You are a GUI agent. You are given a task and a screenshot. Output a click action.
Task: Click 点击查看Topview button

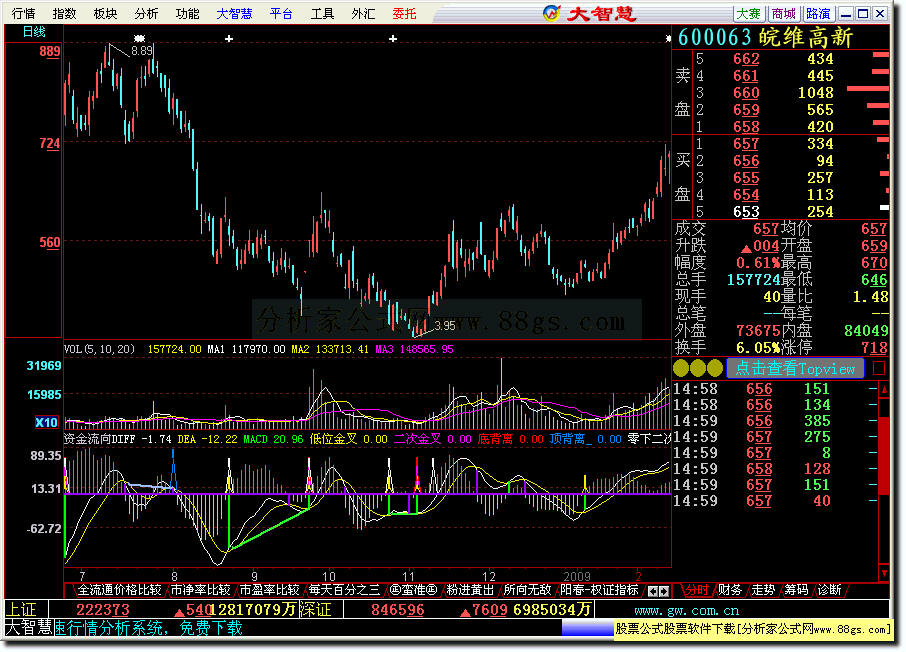point(795,368)
